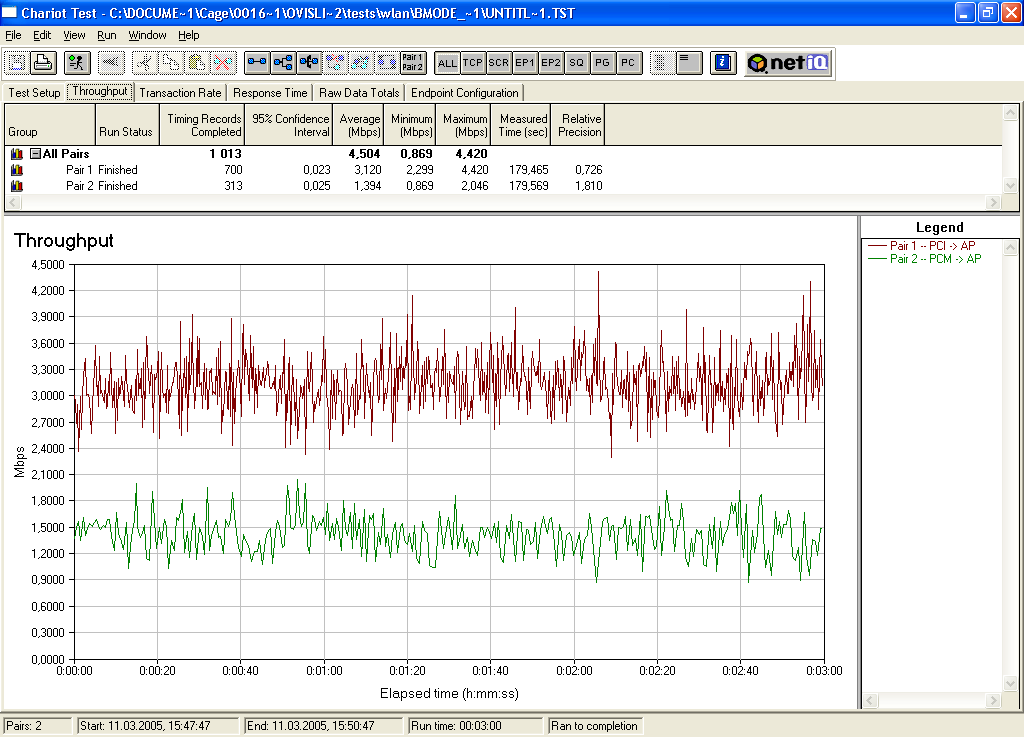Toggle the ALL group filter button

447,63
